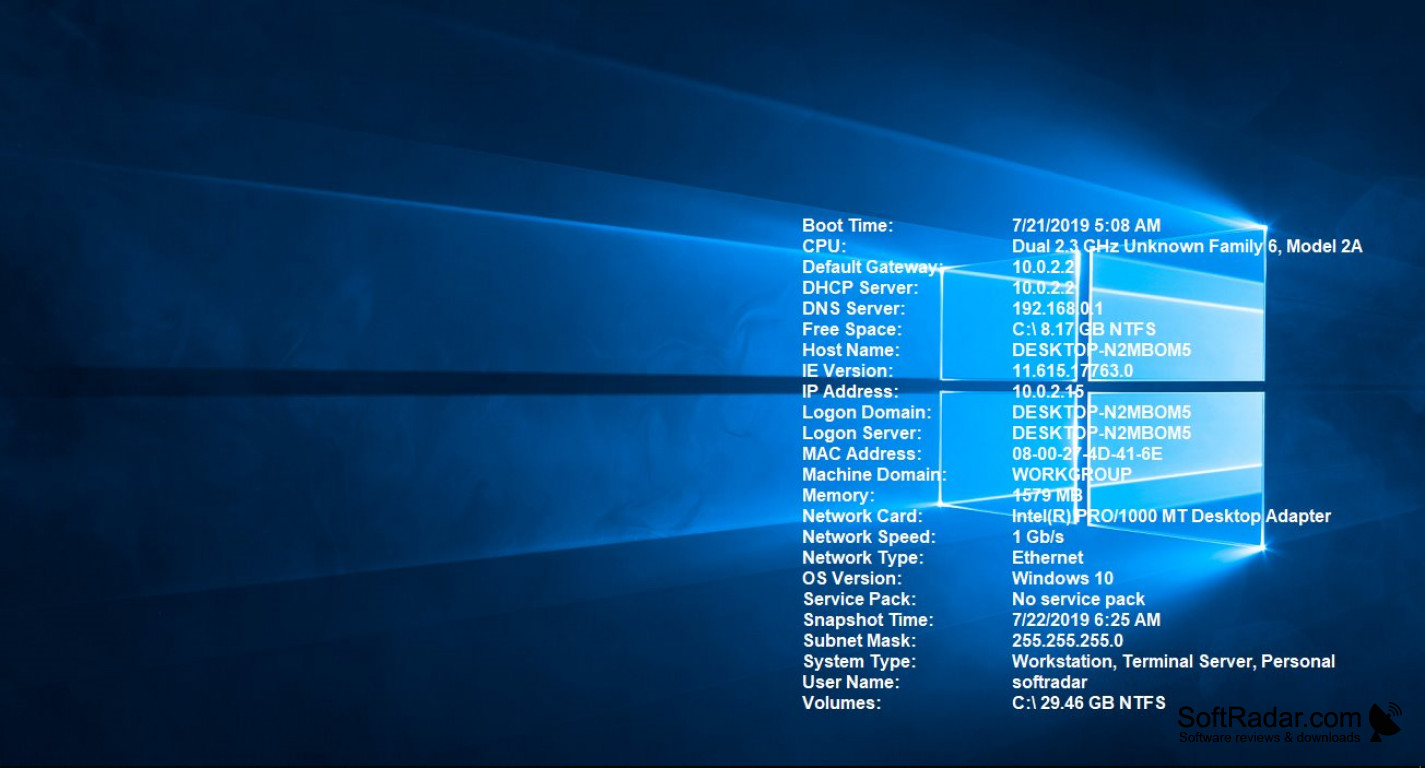The image size is (1425, 768).
Task: Click the IE Version number 11.615.17763.0
Action: [x=1072, y=371]
